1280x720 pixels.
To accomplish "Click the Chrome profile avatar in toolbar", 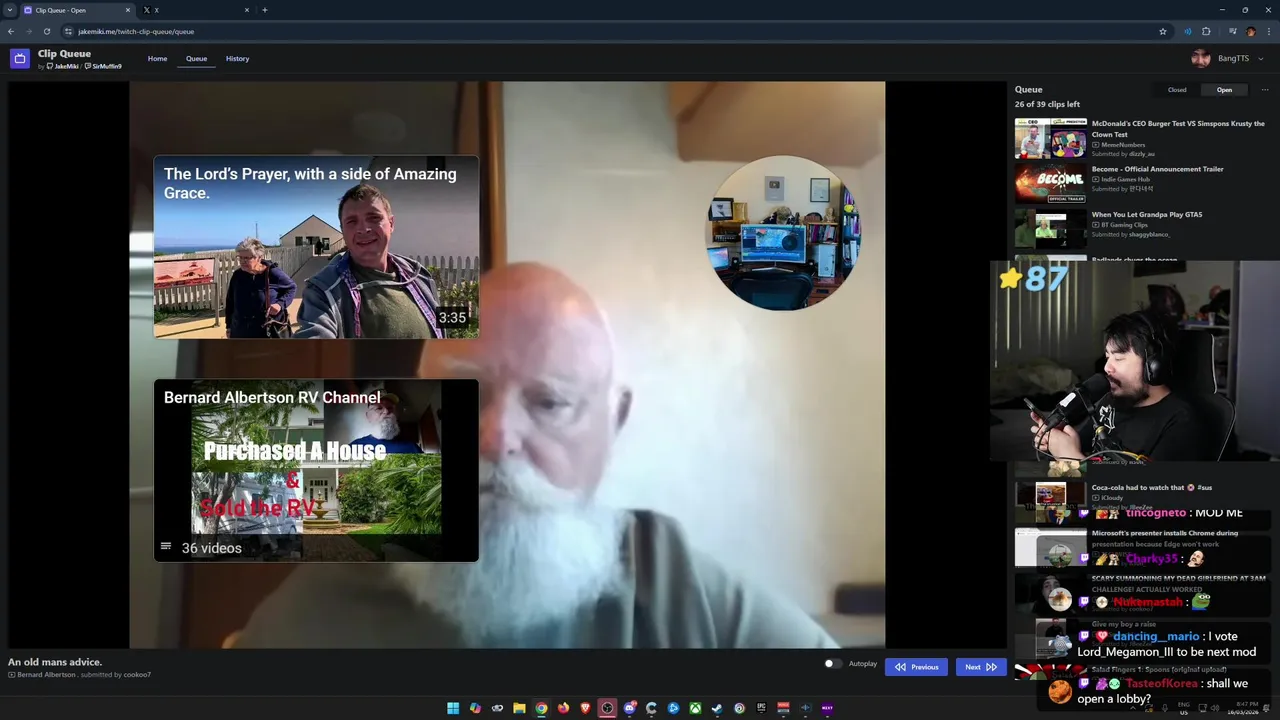I will pyautogui.click(x=1251, y=31).
